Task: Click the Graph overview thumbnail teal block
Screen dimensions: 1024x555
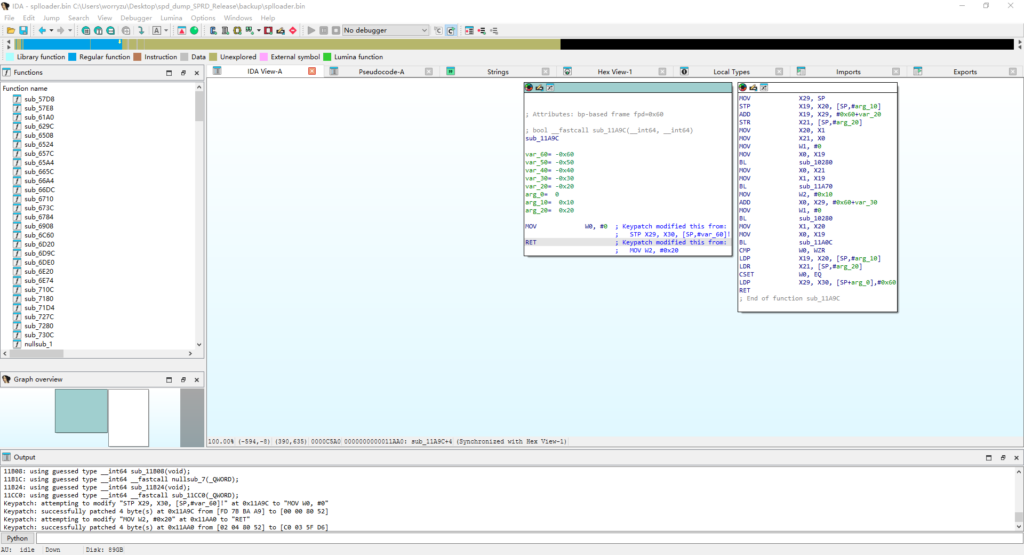Action: [x=81, y=411]
